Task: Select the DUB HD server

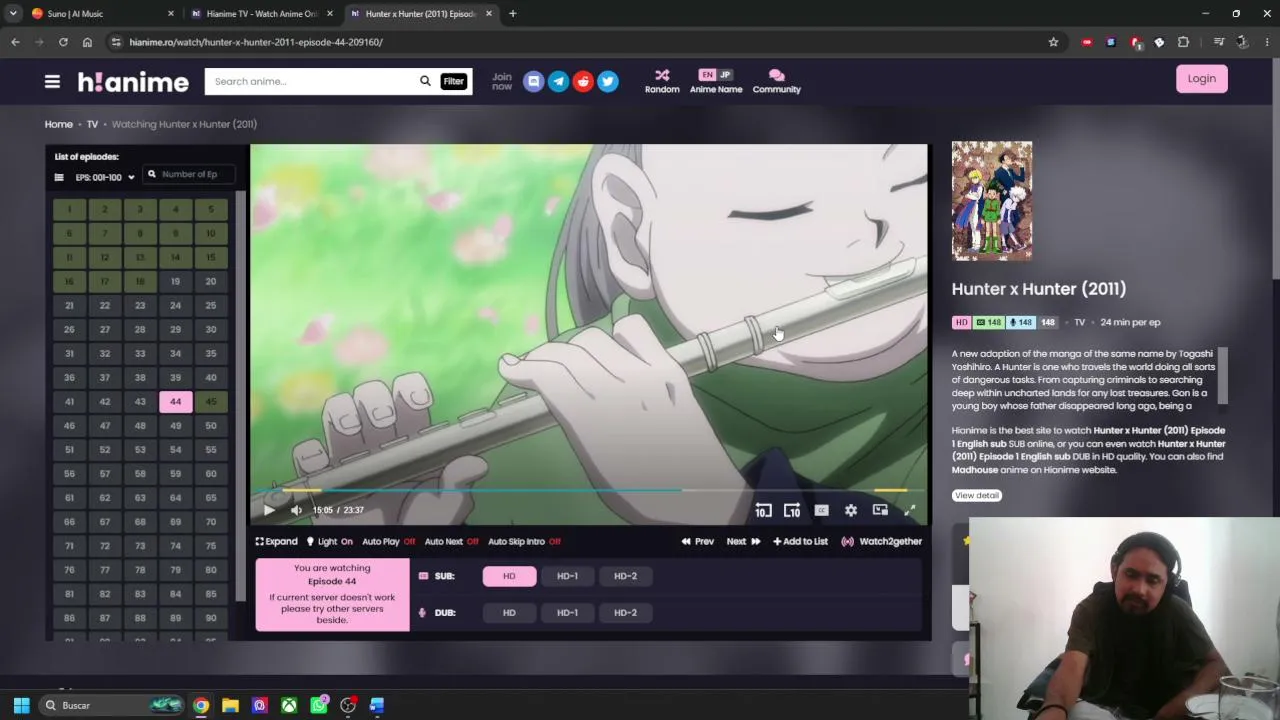Action: [x=509, y=612]
